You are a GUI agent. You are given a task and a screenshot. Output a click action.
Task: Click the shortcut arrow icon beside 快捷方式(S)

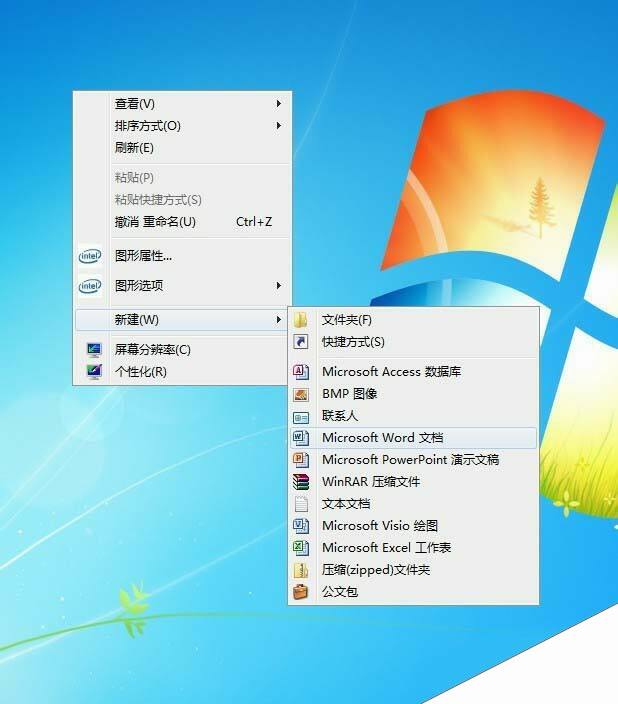(x=300, y=342)
